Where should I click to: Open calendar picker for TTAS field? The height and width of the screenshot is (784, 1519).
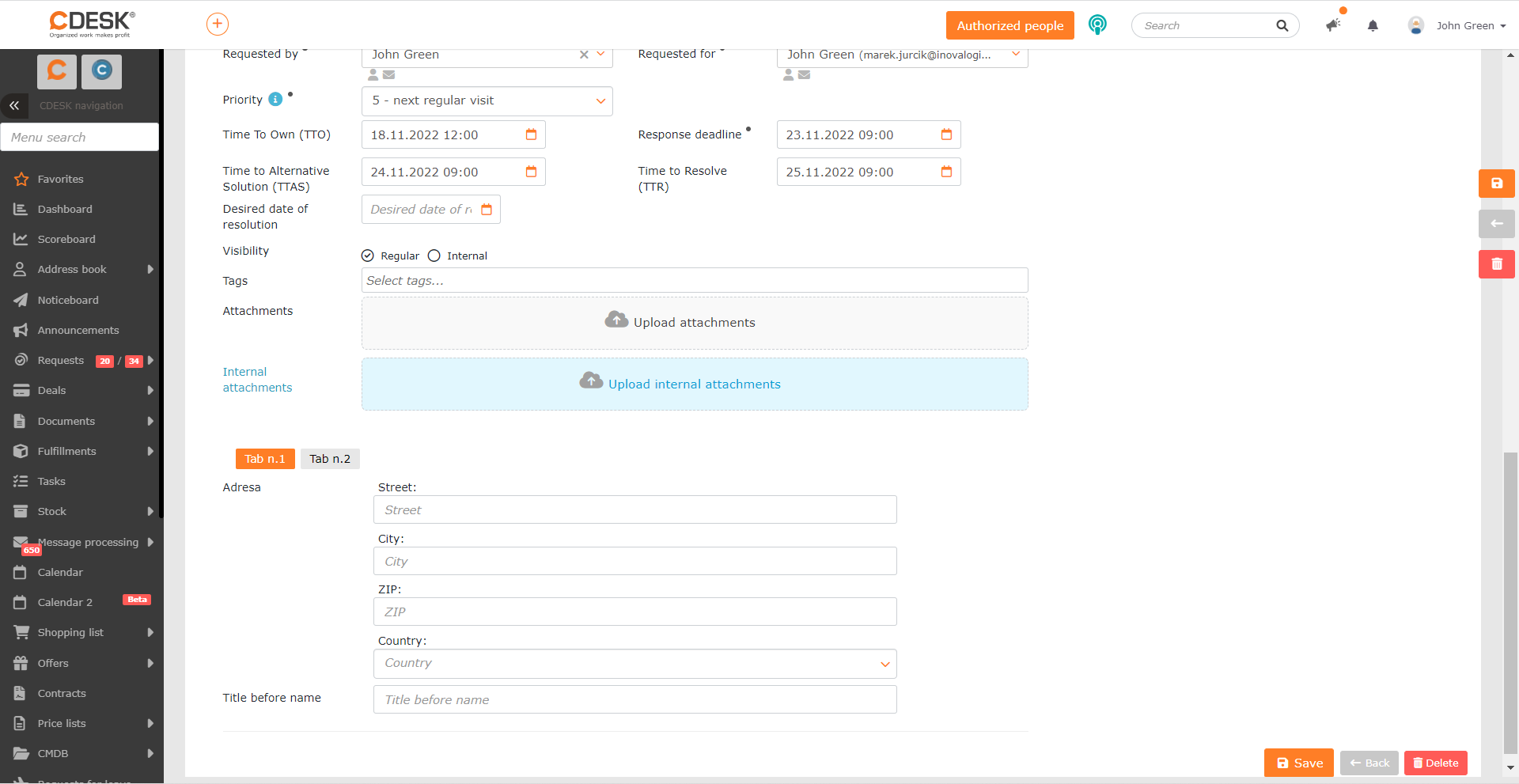[x=531, y=172]
